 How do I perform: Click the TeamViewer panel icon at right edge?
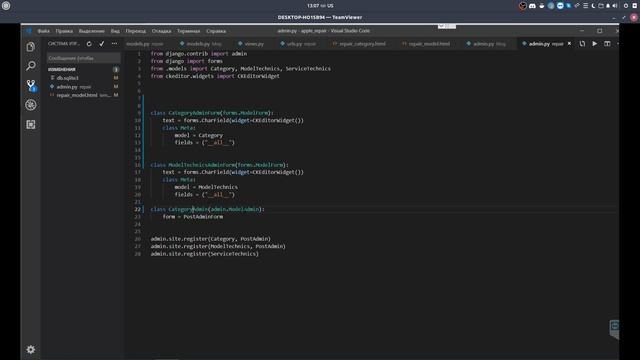point(614,329)
